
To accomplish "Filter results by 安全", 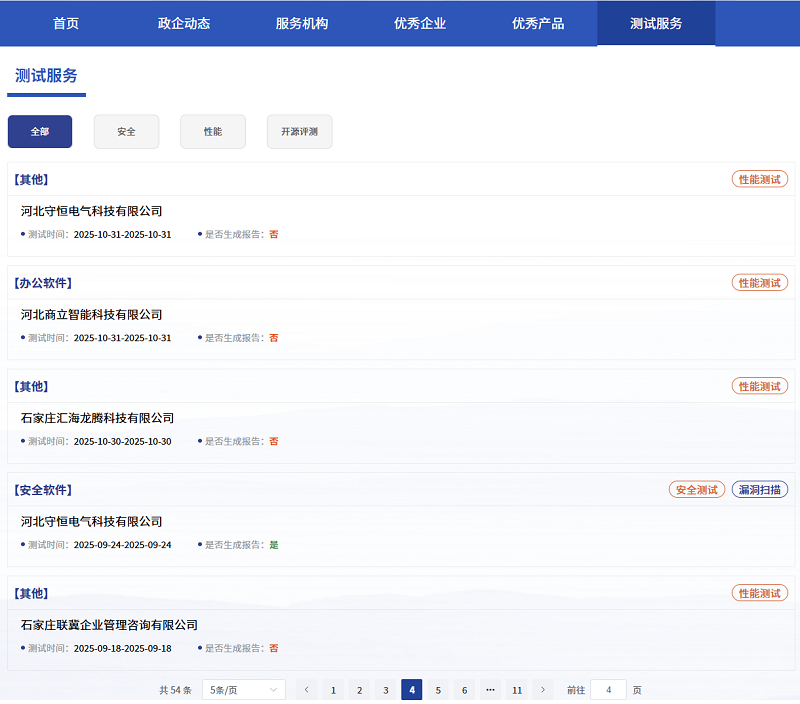I will (126, 131).
